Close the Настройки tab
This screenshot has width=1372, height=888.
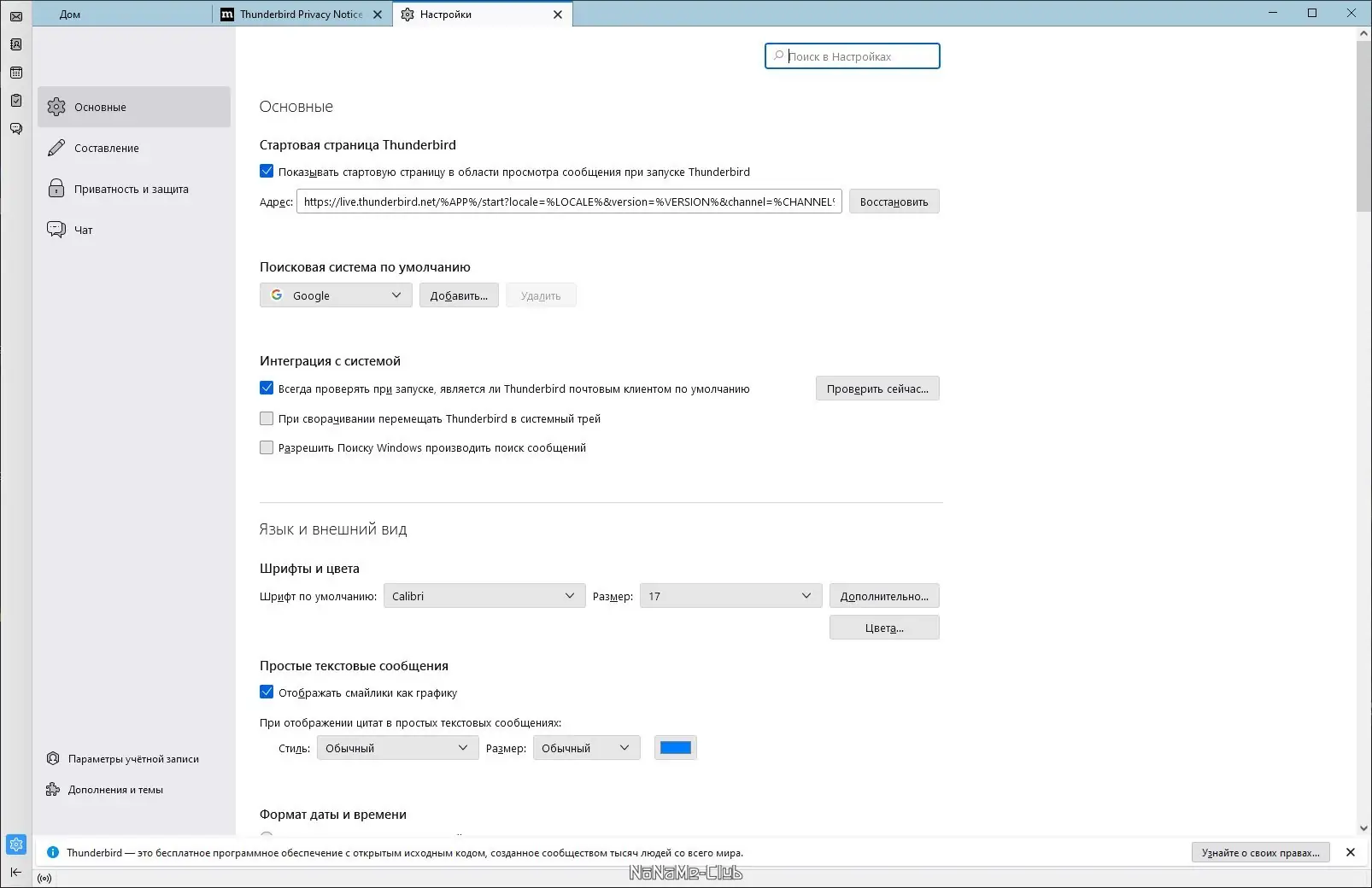click(x=558, y=15)
